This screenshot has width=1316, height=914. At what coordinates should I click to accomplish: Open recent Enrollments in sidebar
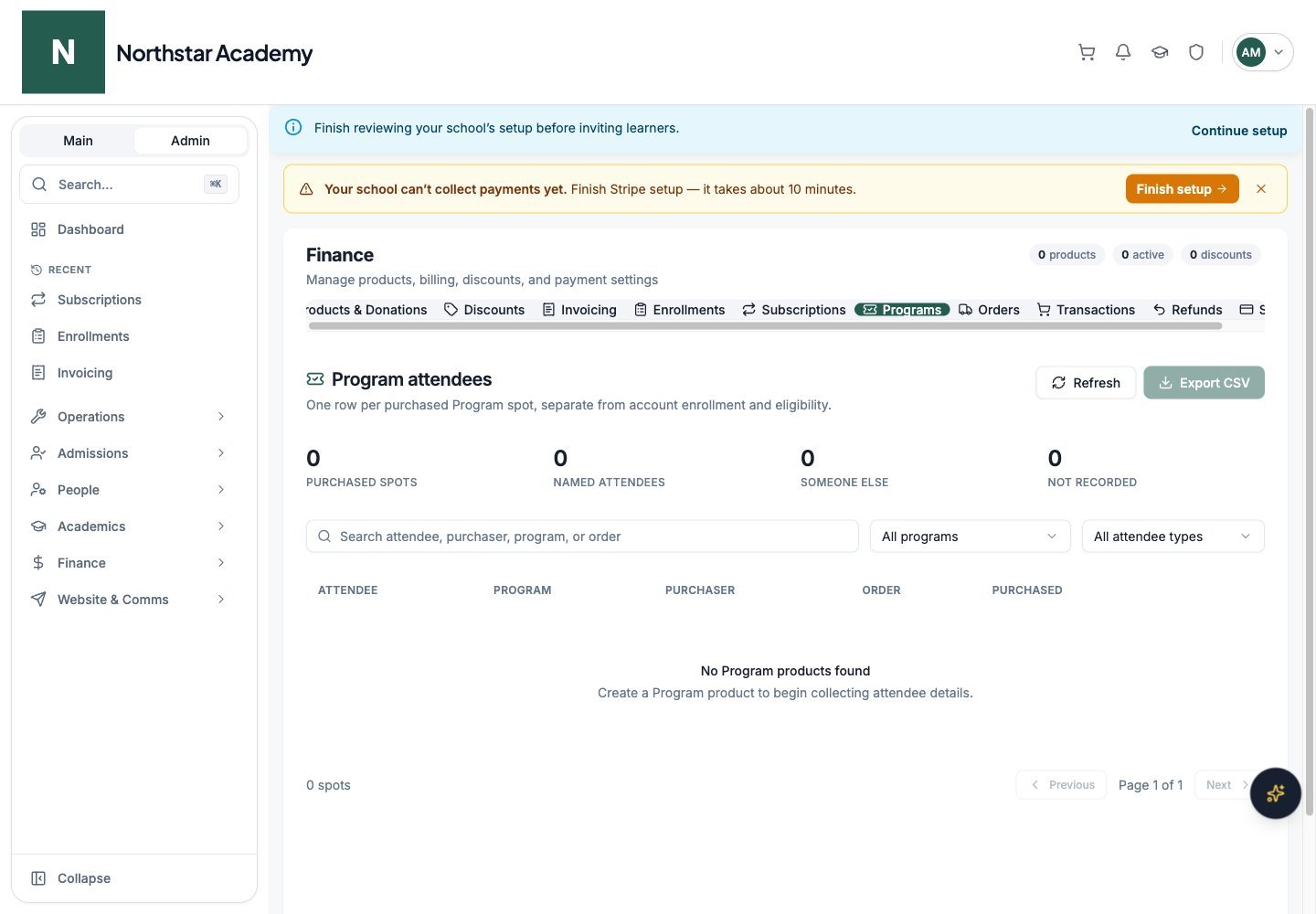[x=129, y=336]
